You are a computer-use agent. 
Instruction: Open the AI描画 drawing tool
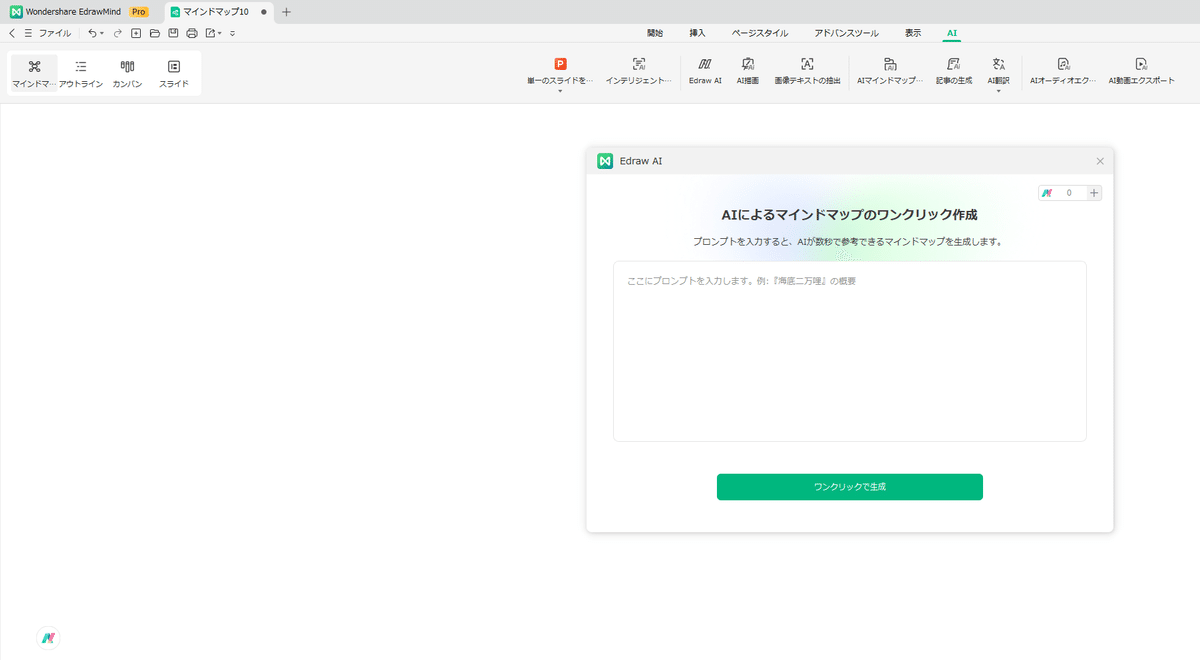(748, 70)
